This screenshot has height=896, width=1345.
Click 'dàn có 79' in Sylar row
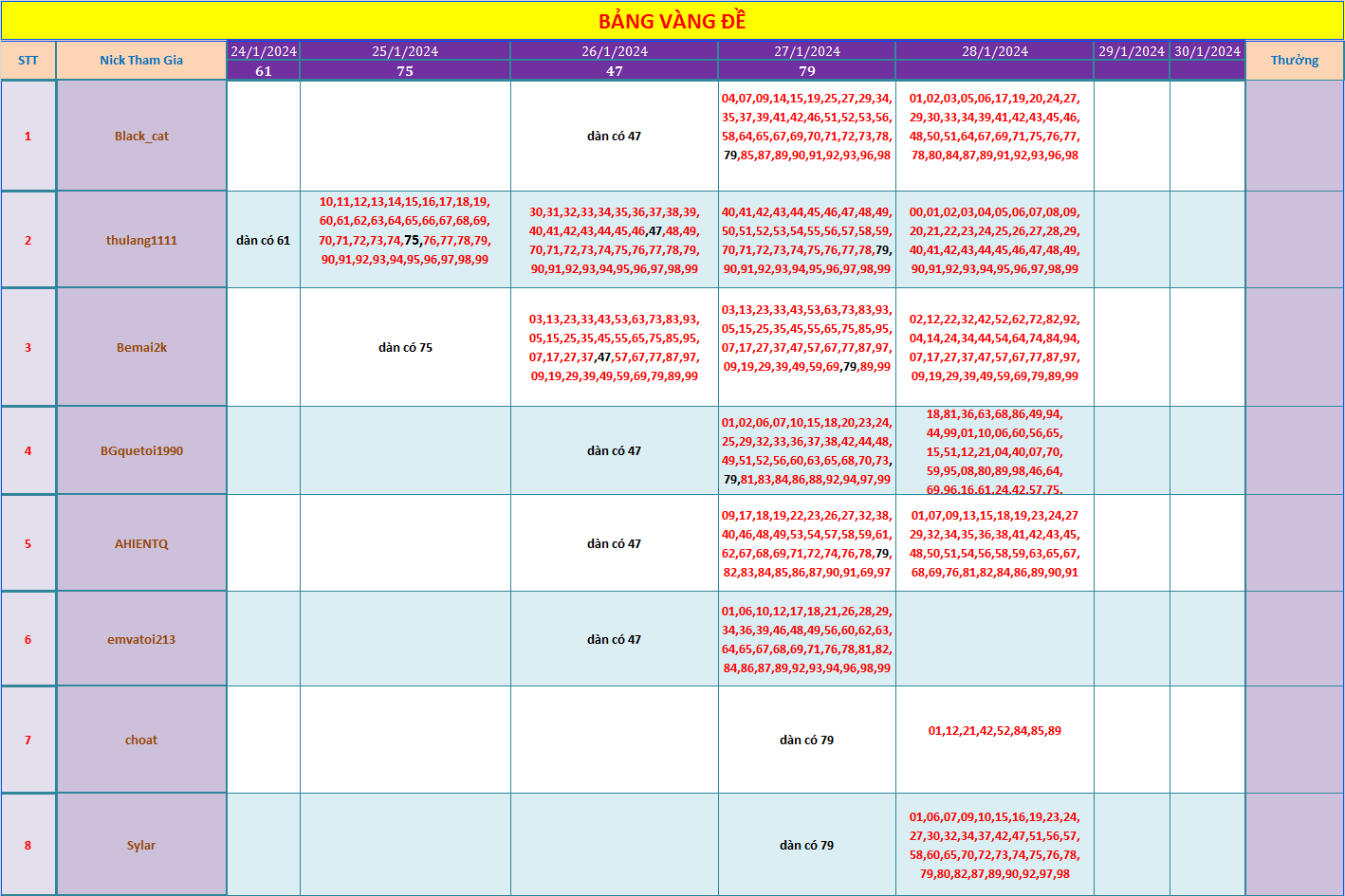[807, 845]
